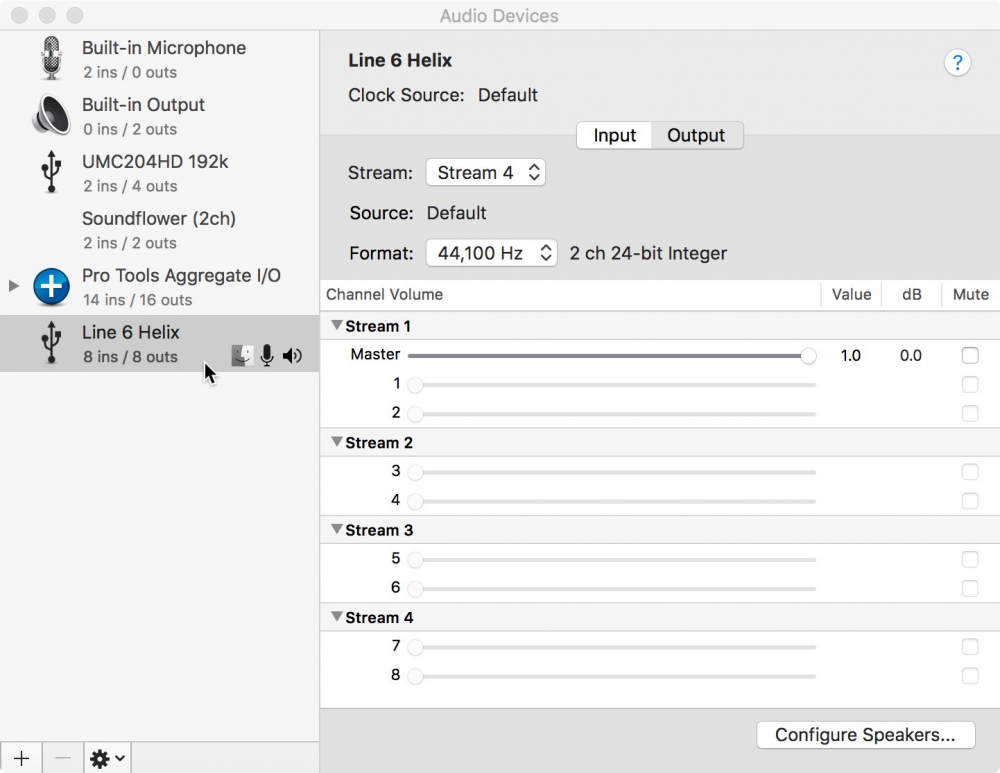The image size is (1000, 773).
Task: Open the Stream 4 selection dropdown
Action: (x=485, y=172)
